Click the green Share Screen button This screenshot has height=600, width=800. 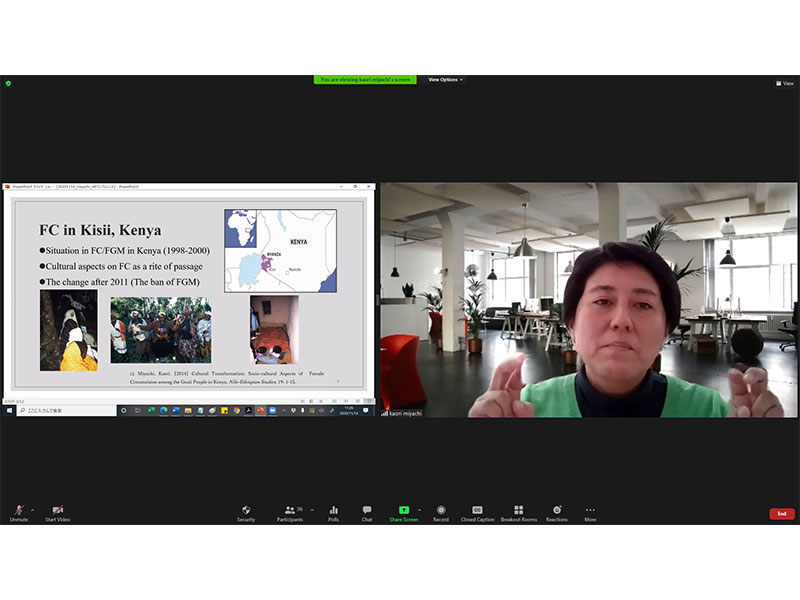point(404,512)
